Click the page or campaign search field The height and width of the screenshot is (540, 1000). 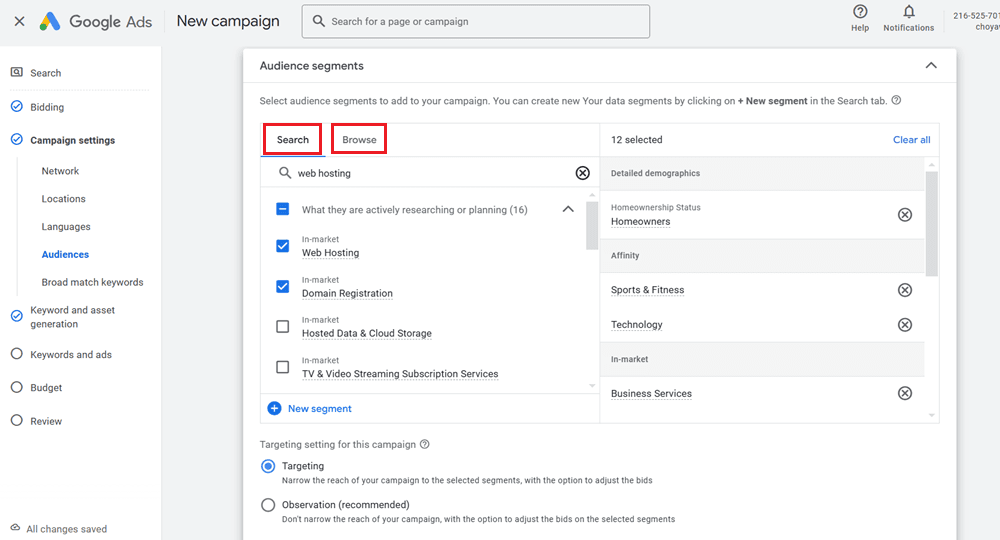pyautogui.click(x=480, y=21)
